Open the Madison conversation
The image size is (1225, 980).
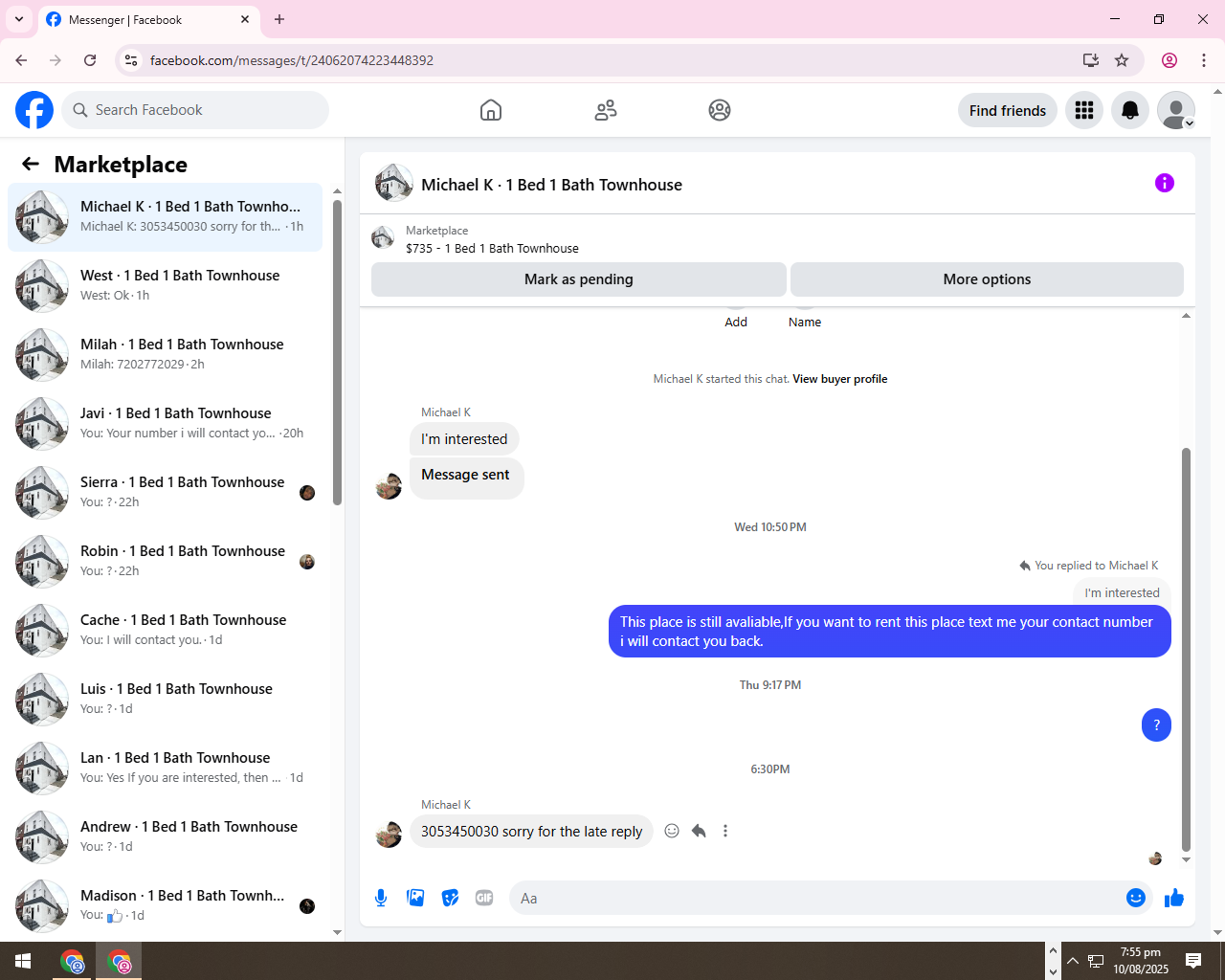click(x=165, y=904)
